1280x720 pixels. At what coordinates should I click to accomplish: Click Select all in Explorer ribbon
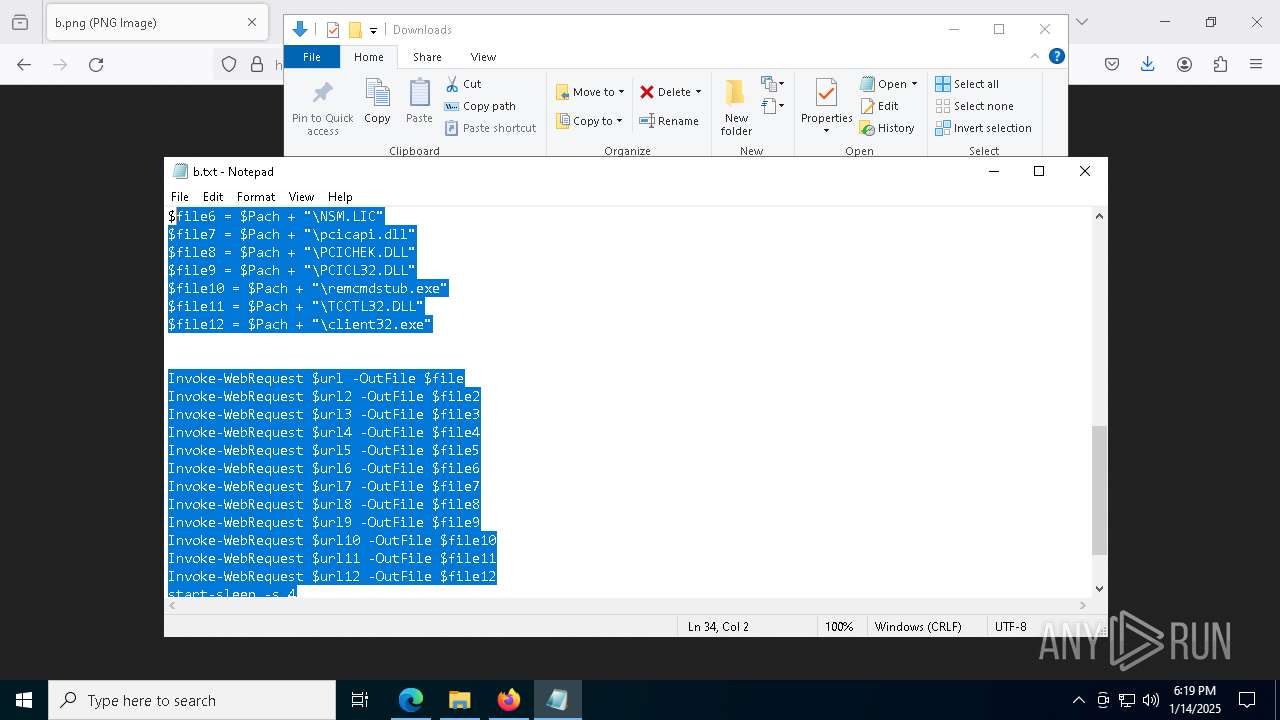tap(966, 84)
